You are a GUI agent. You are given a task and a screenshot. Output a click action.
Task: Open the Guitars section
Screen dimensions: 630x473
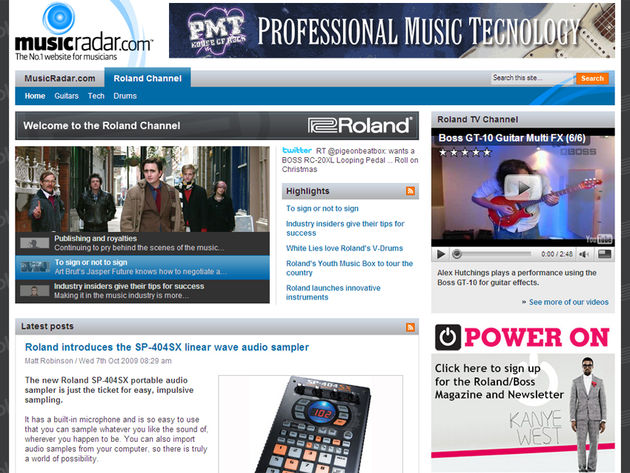coord(66,96)
